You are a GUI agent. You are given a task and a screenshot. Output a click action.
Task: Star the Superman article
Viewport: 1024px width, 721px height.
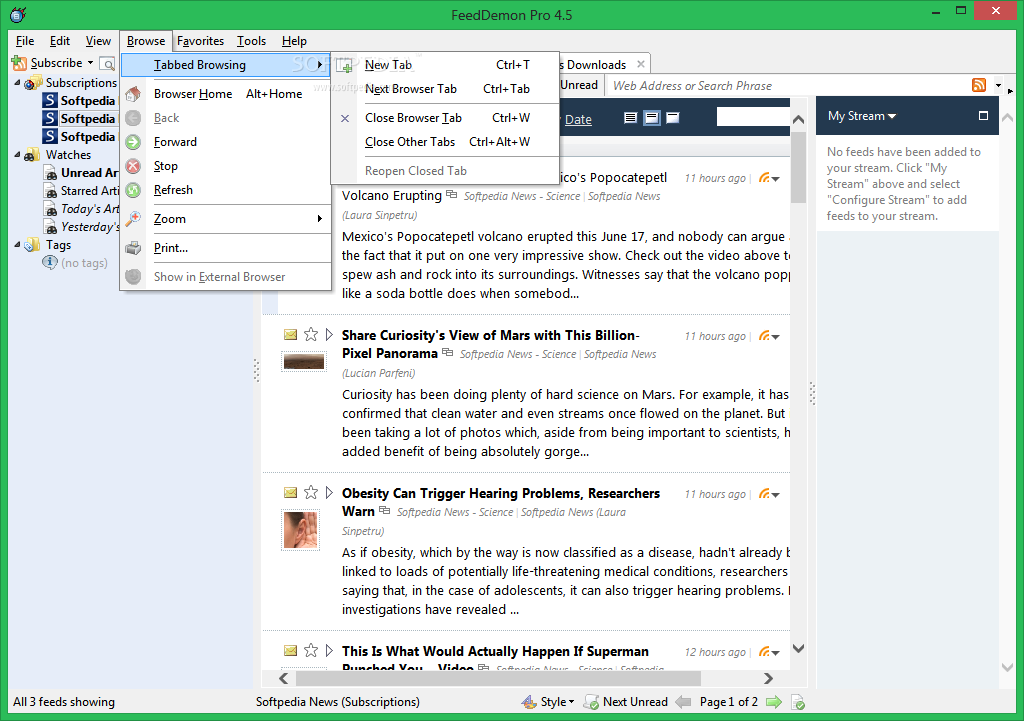coord(311,650)
